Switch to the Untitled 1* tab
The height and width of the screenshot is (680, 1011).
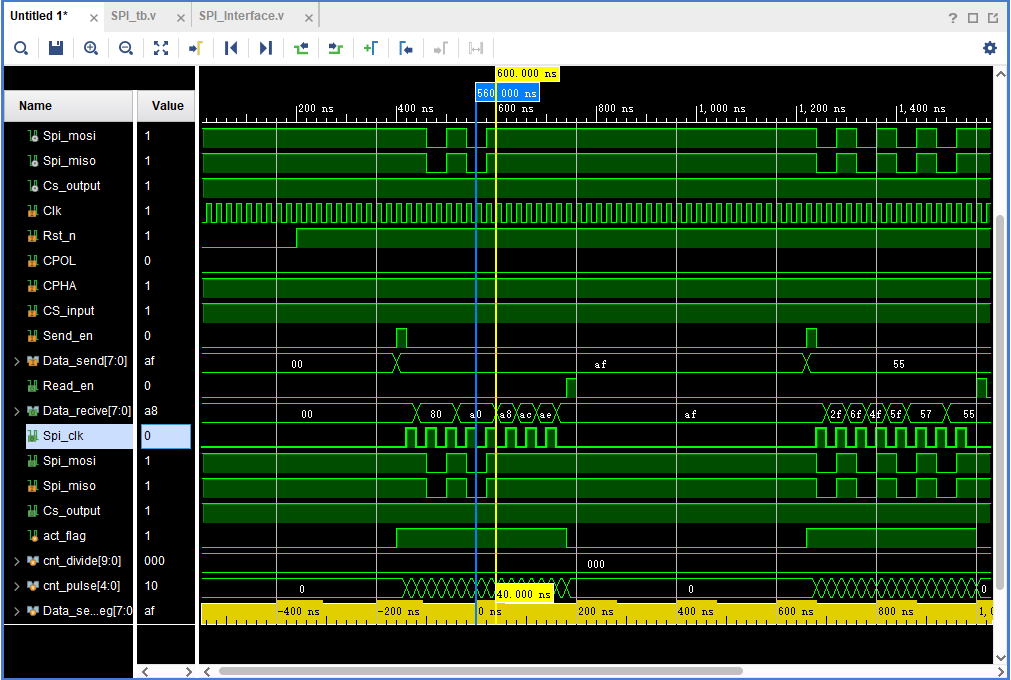[39, 16]
